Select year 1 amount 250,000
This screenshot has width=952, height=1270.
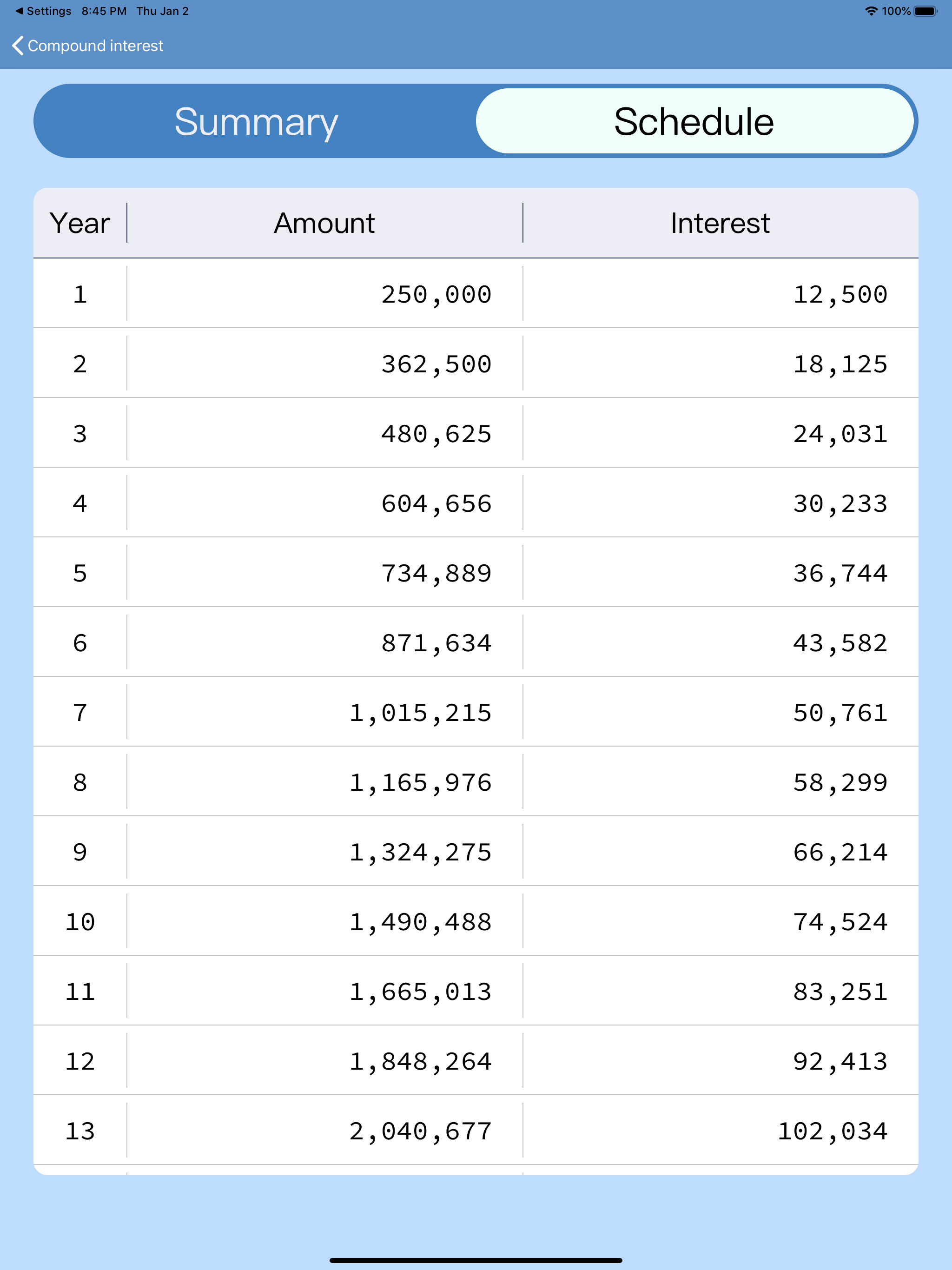436,295
